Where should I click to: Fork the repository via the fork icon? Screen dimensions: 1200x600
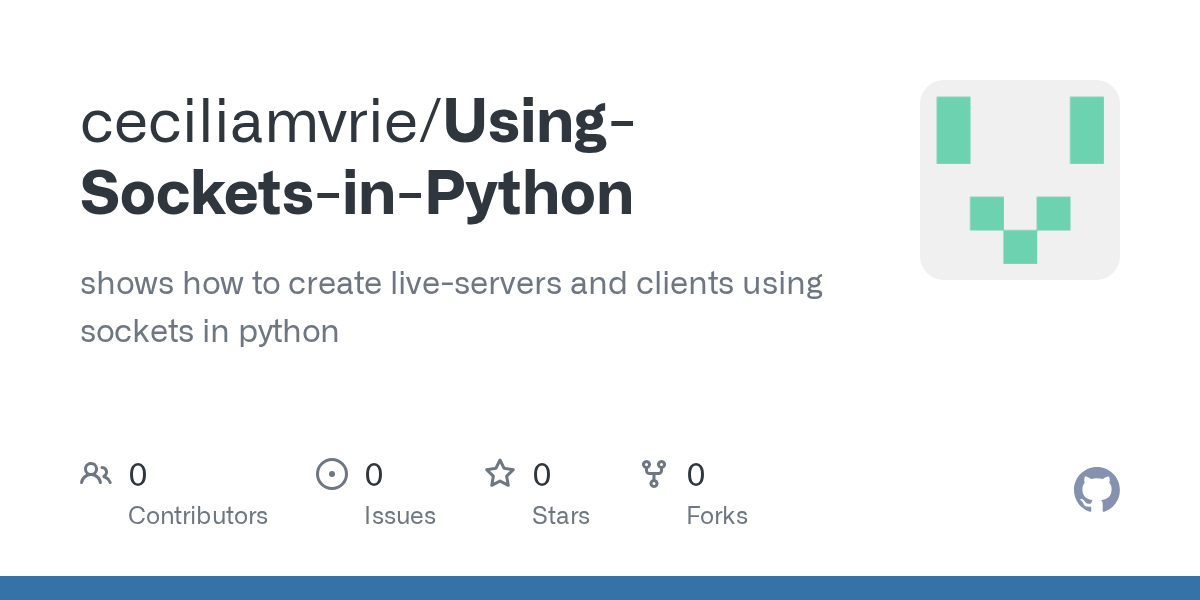(x=654, y=474)
